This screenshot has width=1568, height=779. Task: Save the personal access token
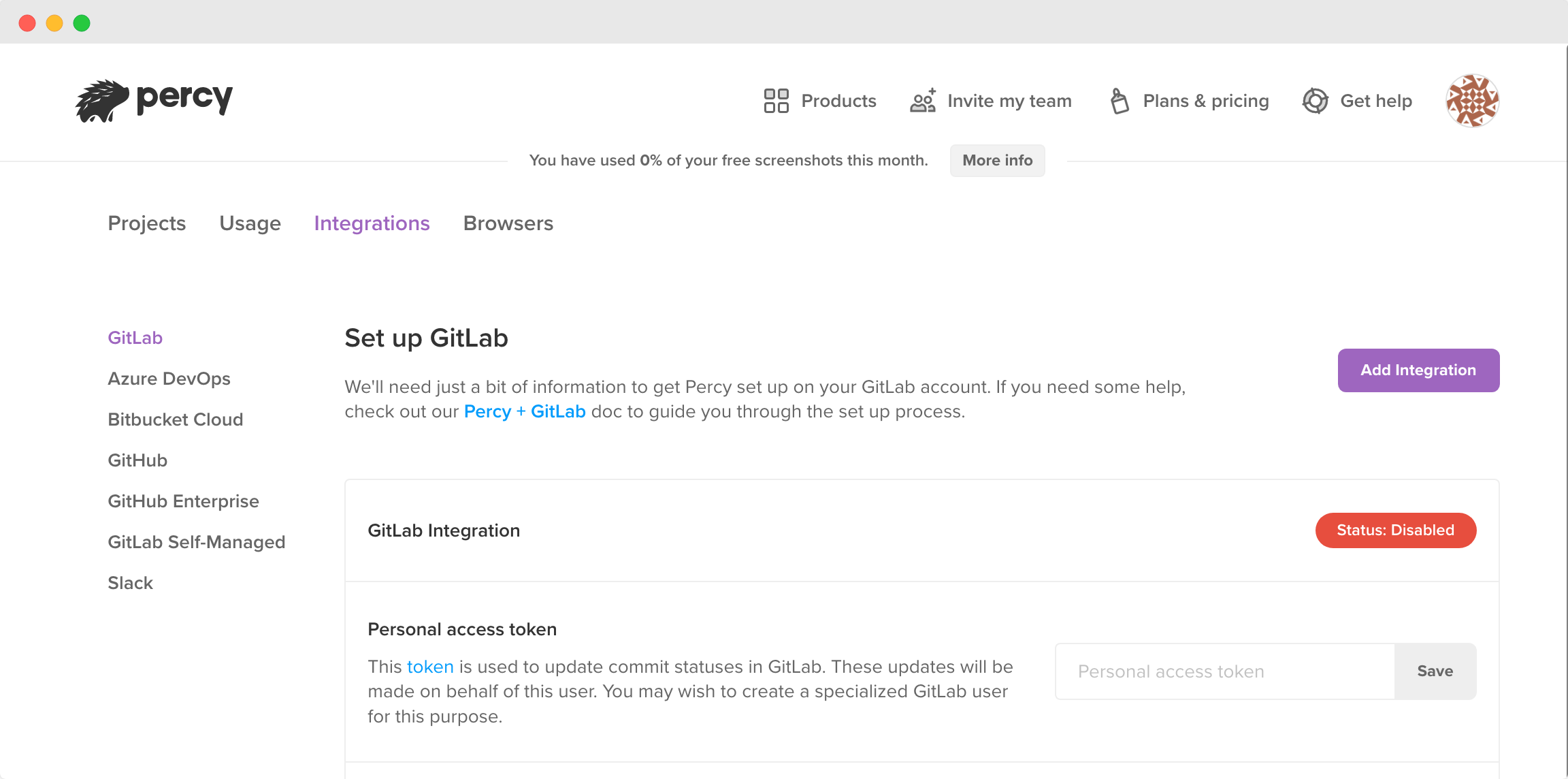1435,671
